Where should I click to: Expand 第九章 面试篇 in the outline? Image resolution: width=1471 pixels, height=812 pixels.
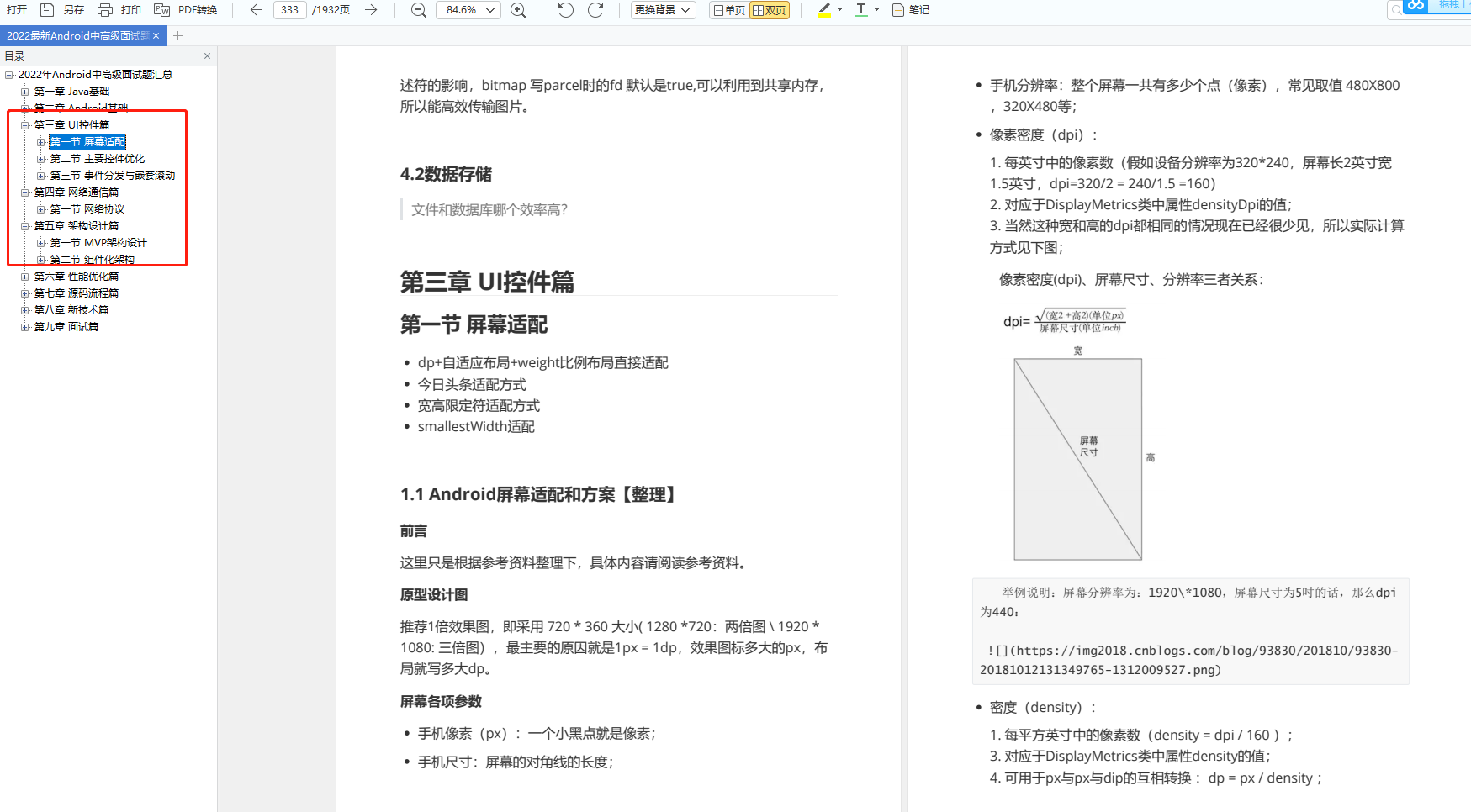pos(25,327)
